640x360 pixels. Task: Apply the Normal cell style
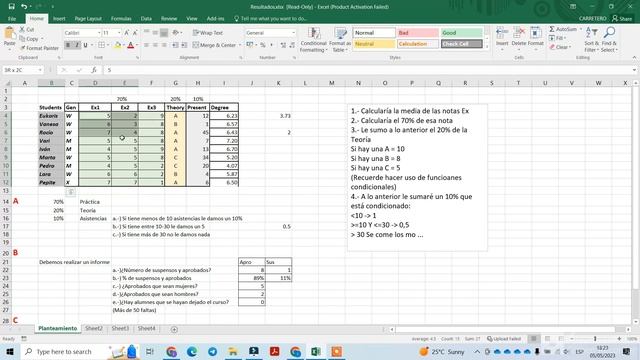pos(374,33)
